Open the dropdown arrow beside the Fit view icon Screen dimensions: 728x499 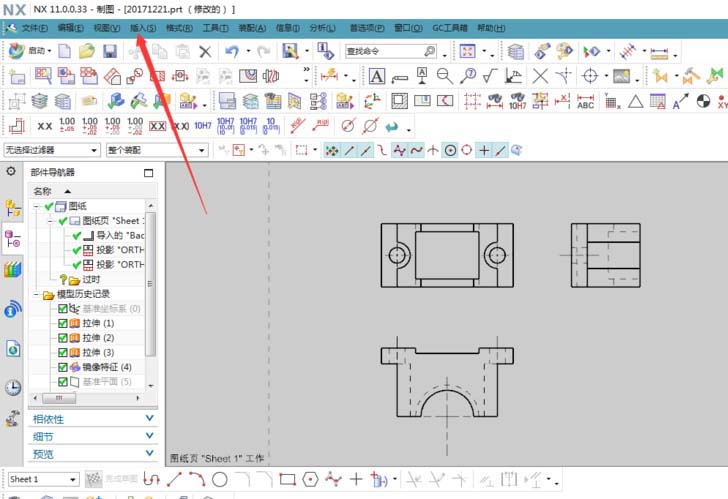[484, 51]
